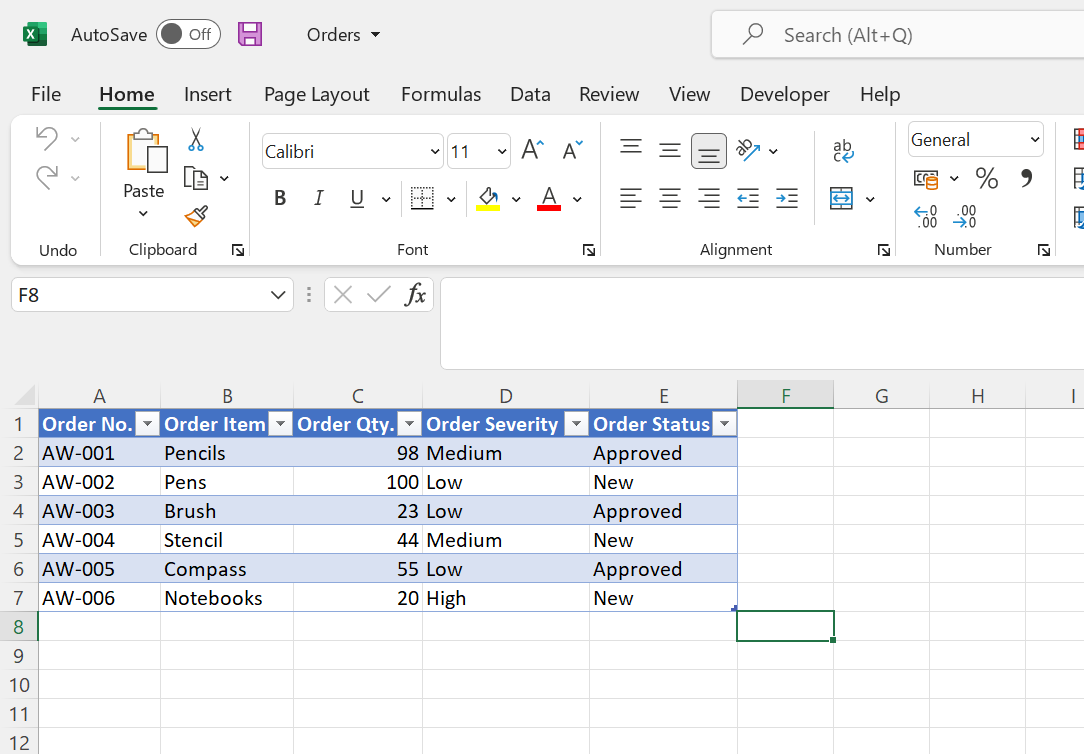
Task: Select the Format Painter tool
Action: point(196,216)
